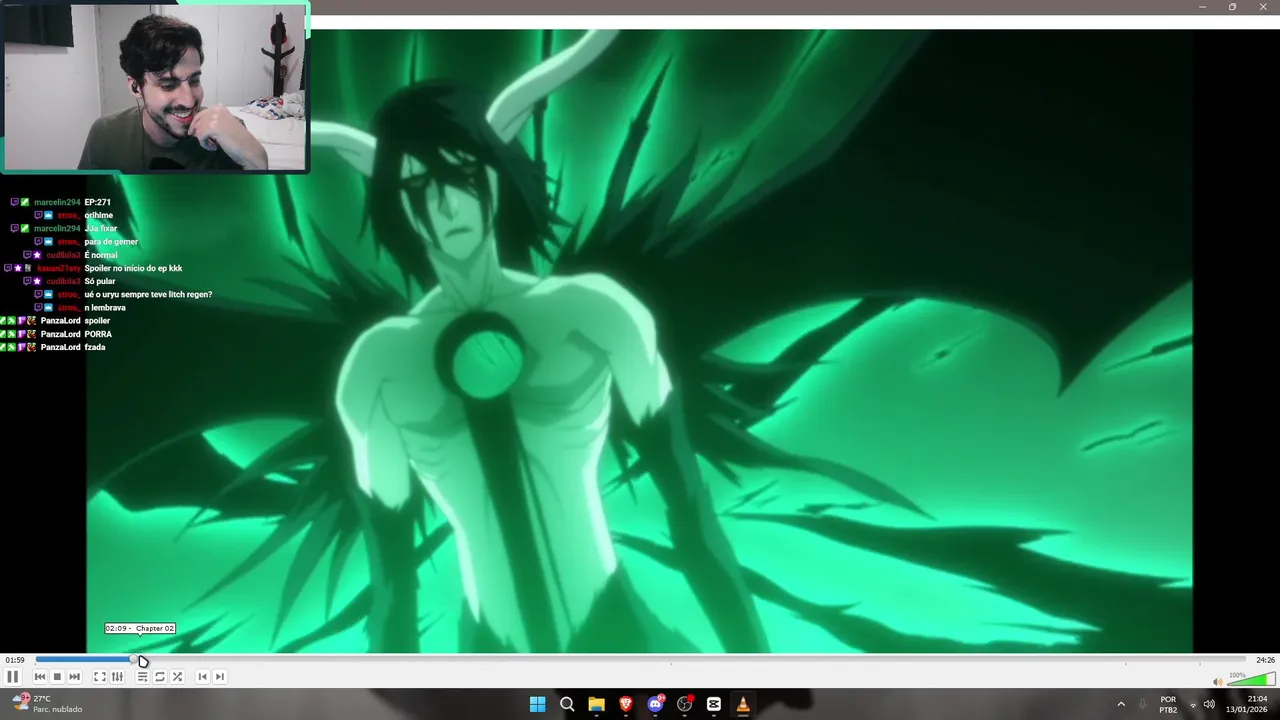
Task: Click the anime video playback area
Action: coord(640,341)
